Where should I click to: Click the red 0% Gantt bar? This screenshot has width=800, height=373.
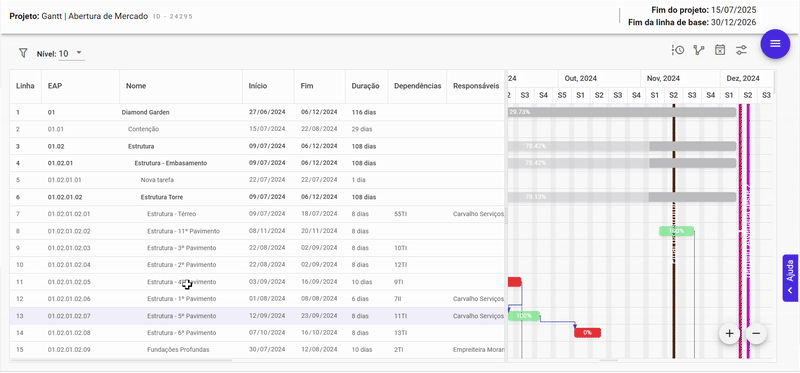click(588, 333)
